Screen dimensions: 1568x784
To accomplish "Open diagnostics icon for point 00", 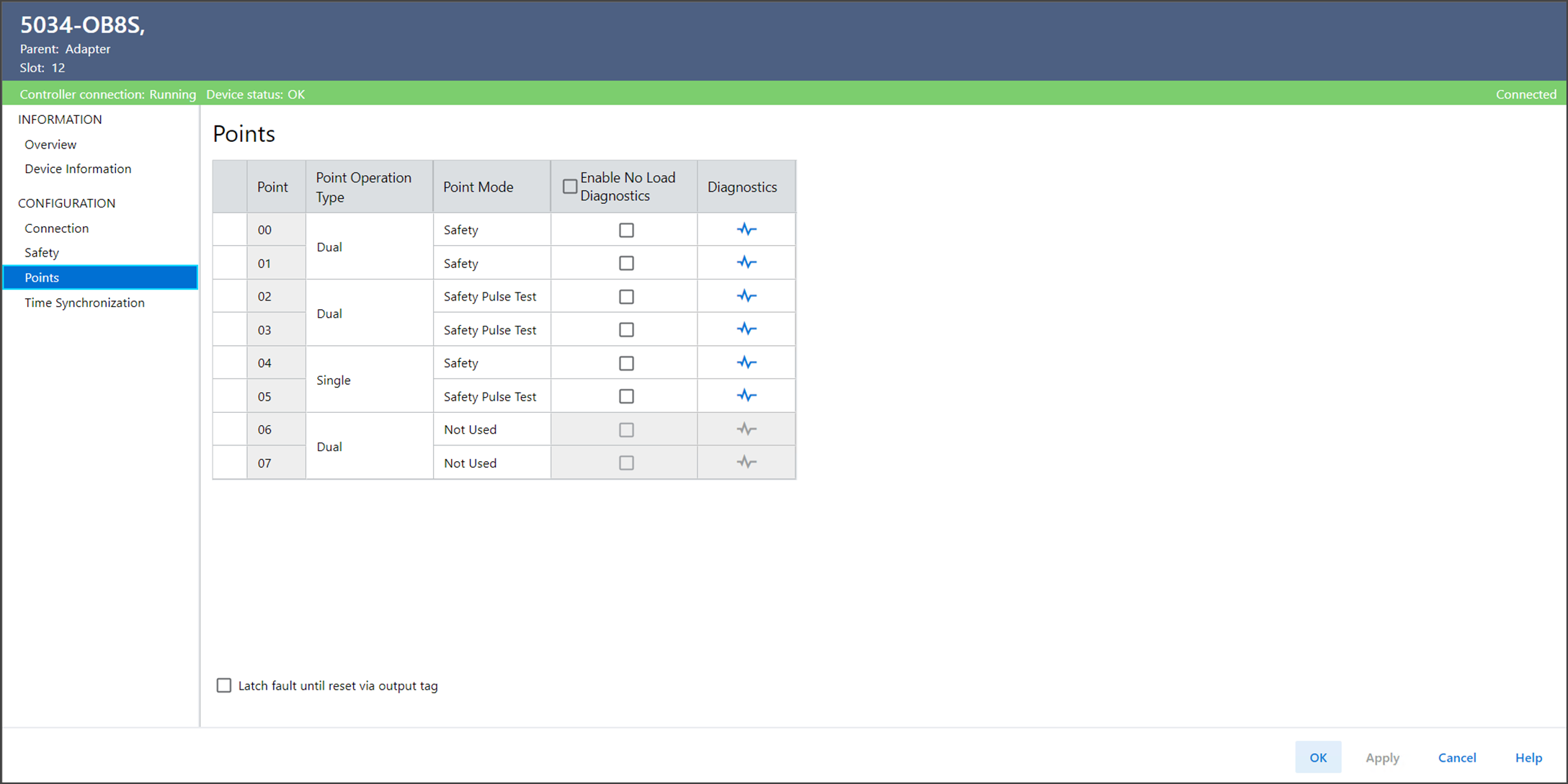I will (746, 230).
